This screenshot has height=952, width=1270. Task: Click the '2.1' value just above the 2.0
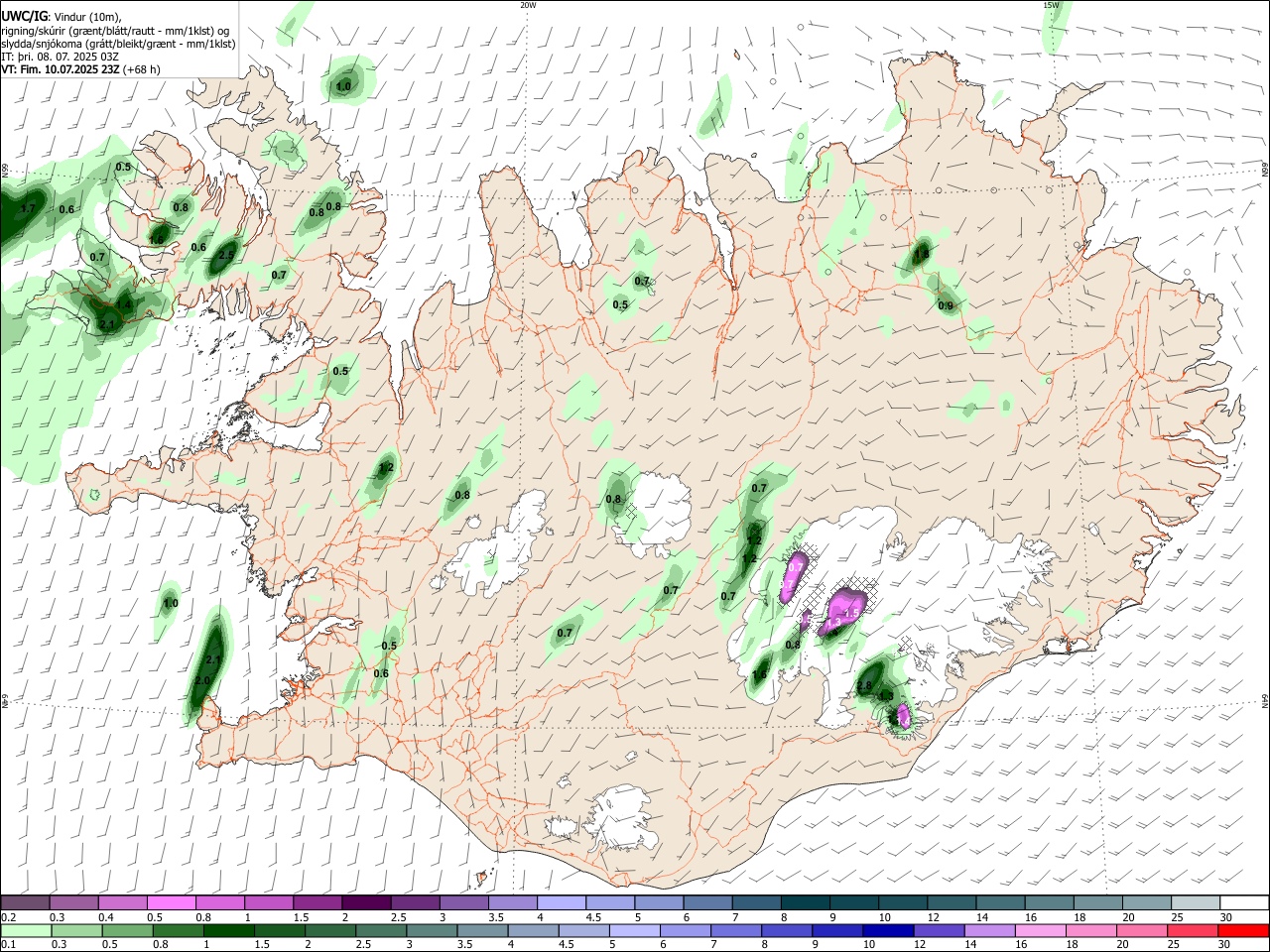click(213, 659)
